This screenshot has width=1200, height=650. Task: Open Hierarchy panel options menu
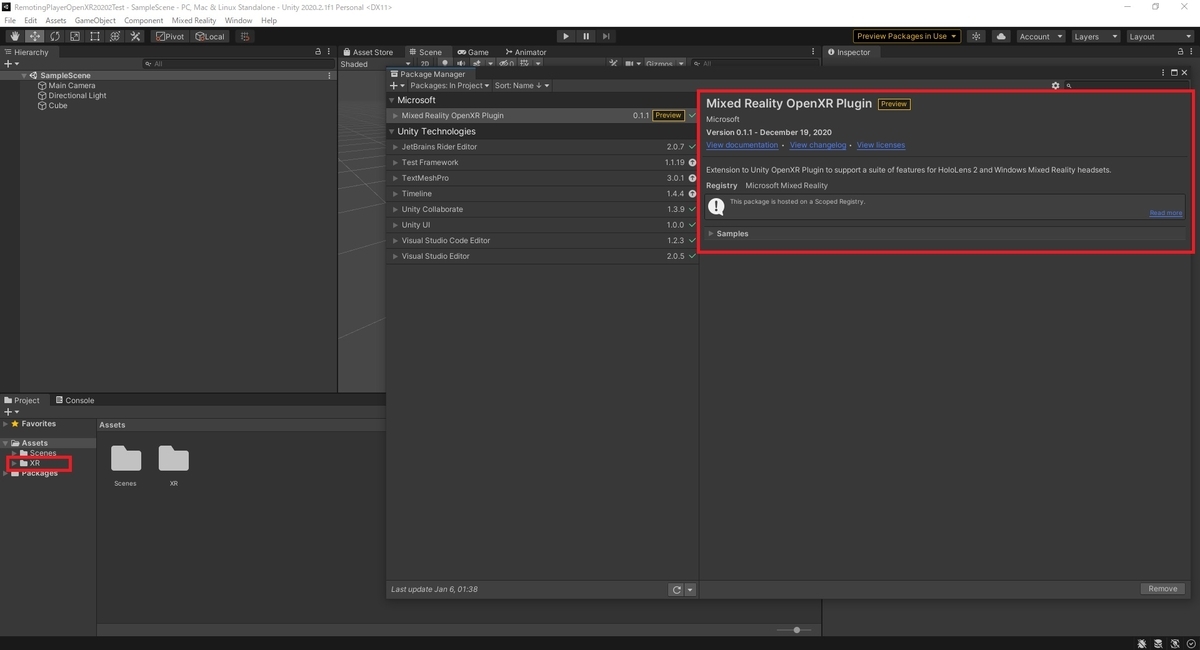[330, 52]
